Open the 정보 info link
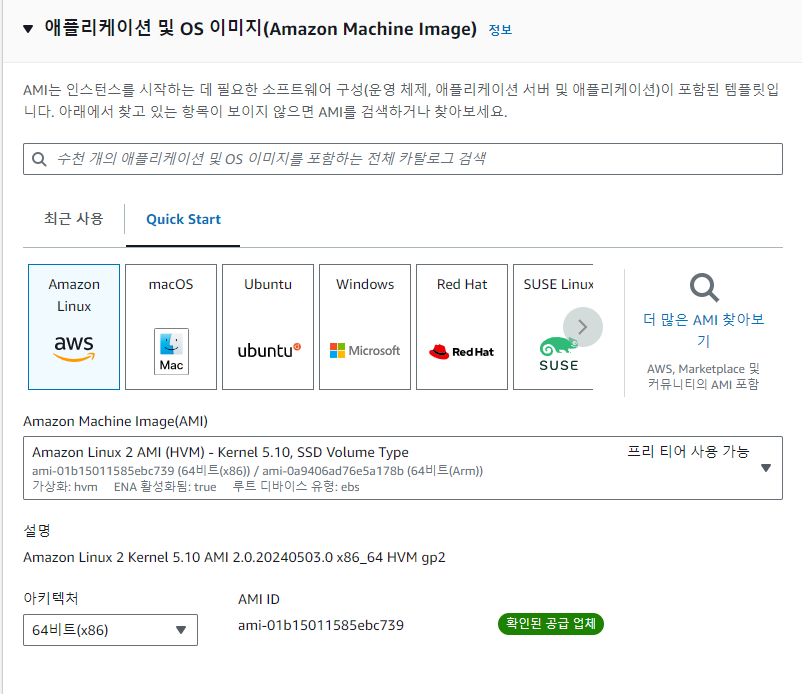This screenshot has width=802, height=694. pos(500,30)
